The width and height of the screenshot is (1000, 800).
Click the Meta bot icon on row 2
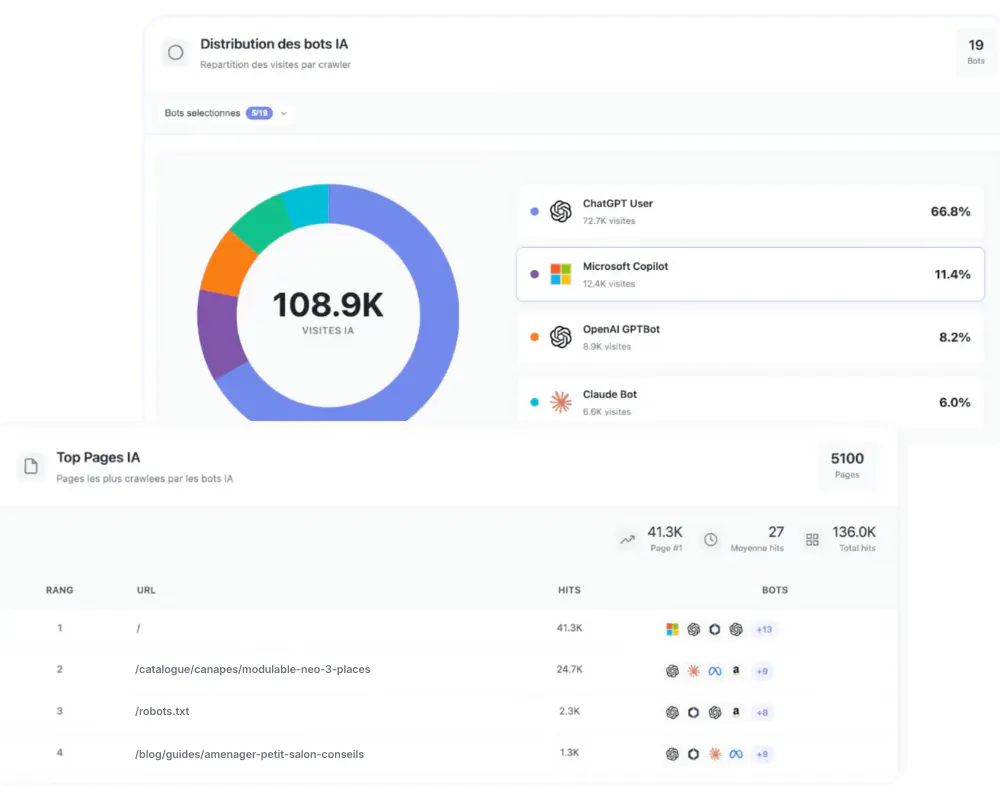[x=714, y=670]
